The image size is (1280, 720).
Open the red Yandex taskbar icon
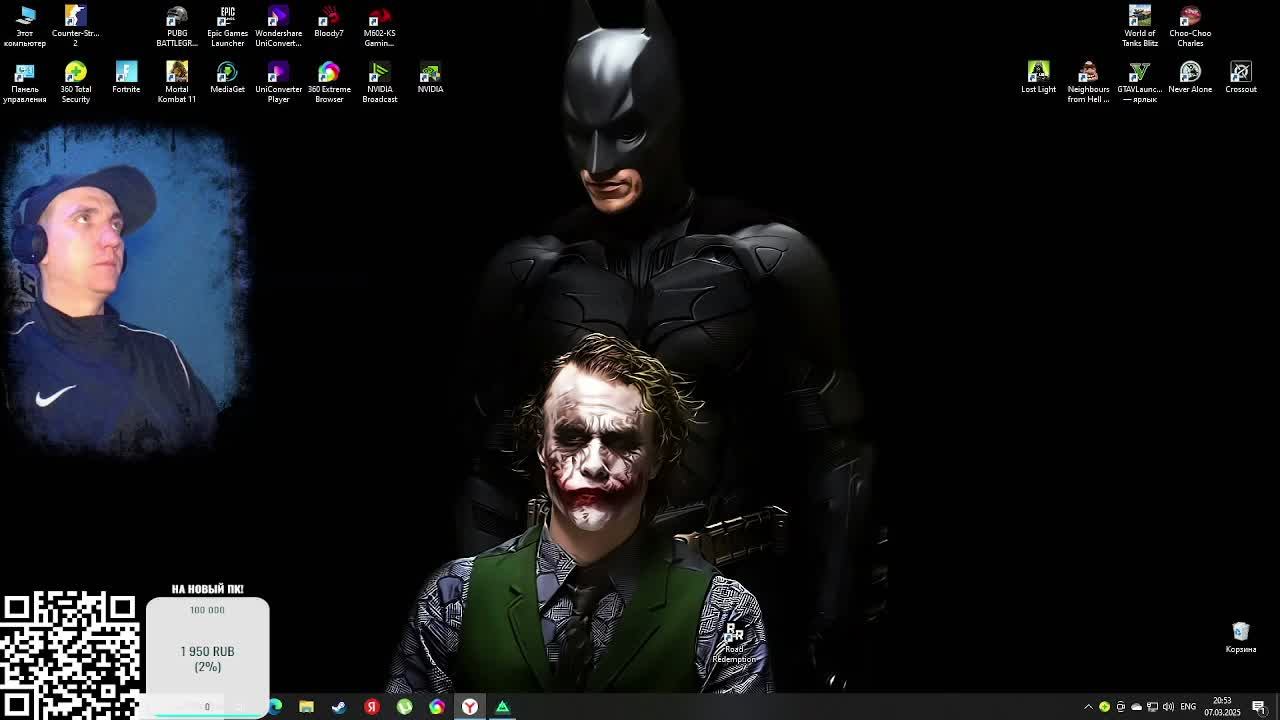coord(372,707)
